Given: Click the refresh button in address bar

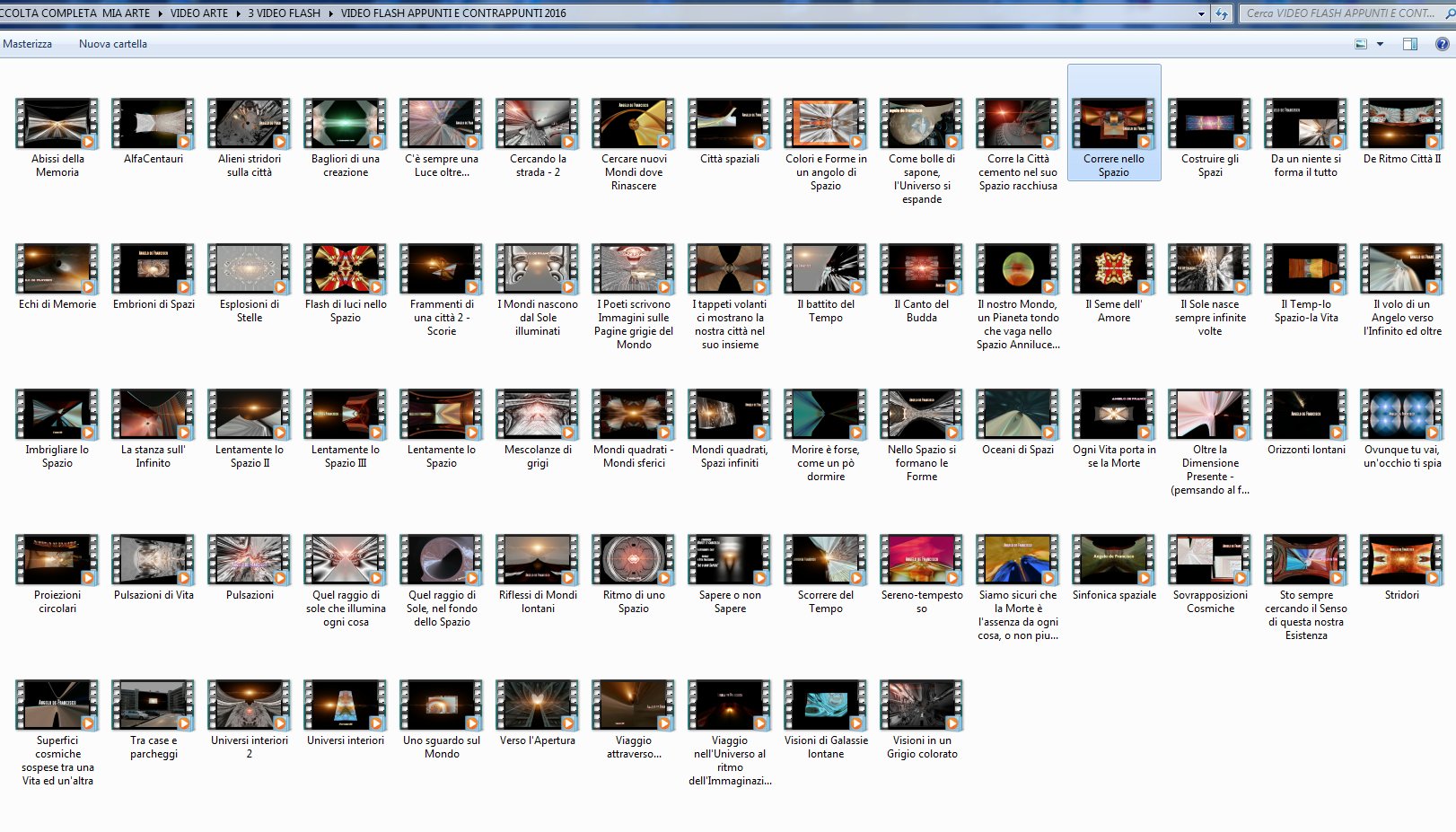Looking at the screenshot, I should click(1221, 13).
